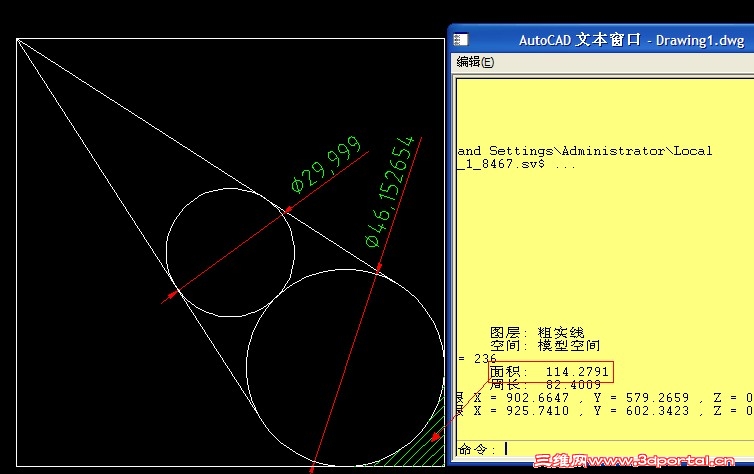Click the AutoCAD 文本窗口 title bar
This screenshot has height=474, width=754.
601,39
